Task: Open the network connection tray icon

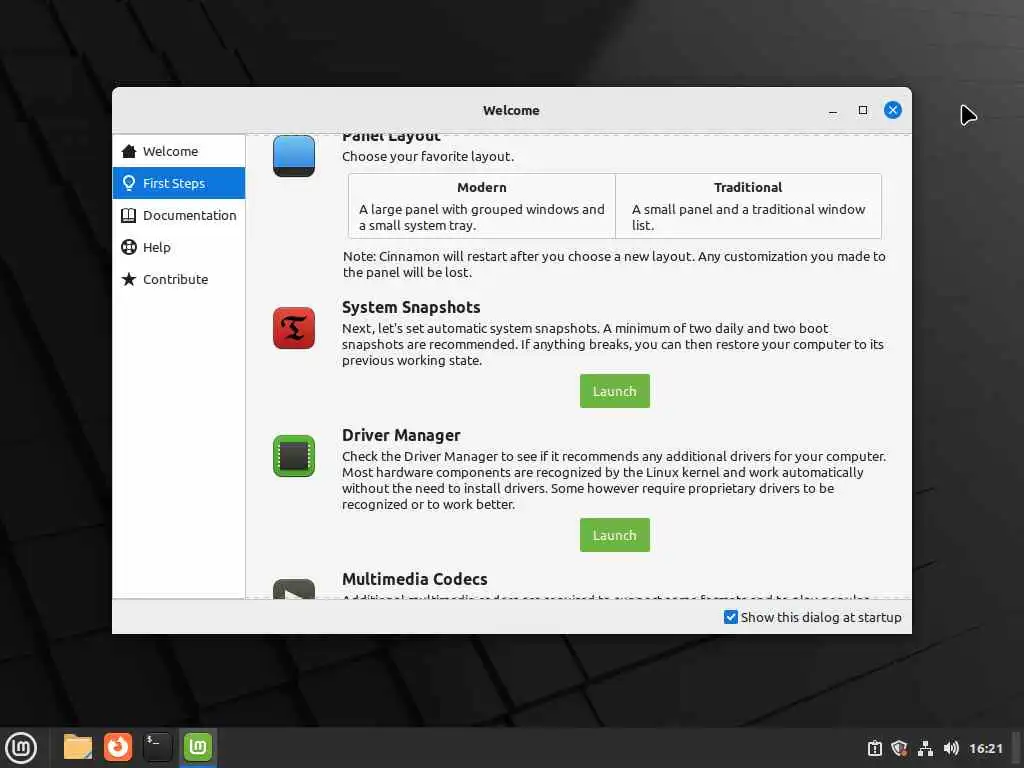Action: coord(925,748)
